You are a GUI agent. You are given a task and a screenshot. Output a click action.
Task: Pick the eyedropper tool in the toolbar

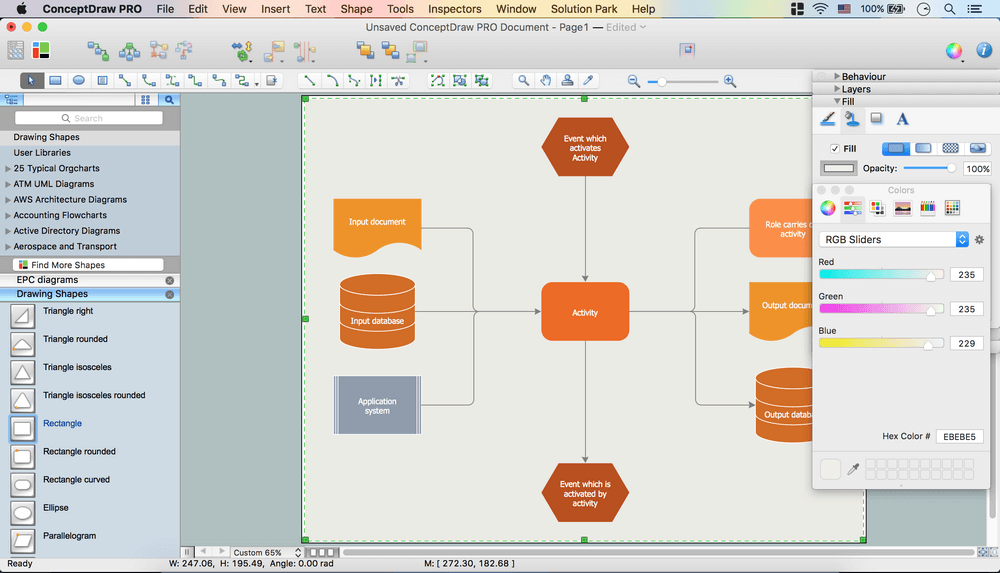coord(589,81)
